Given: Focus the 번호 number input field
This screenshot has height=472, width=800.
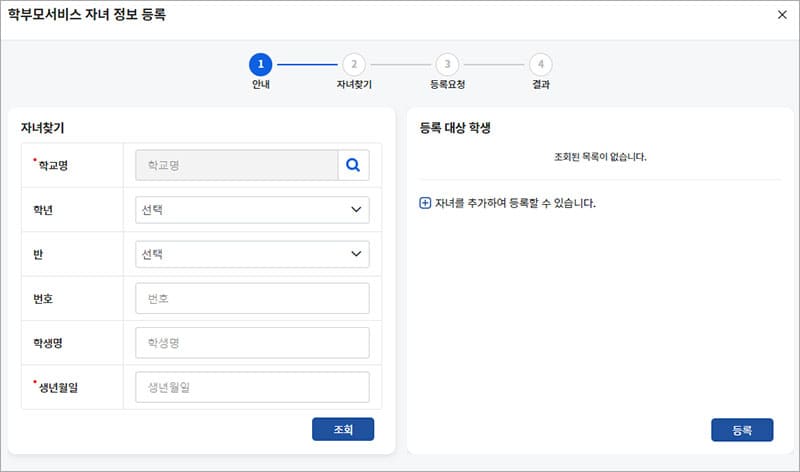Looking at the screenshot, I should tap(252, 298).
